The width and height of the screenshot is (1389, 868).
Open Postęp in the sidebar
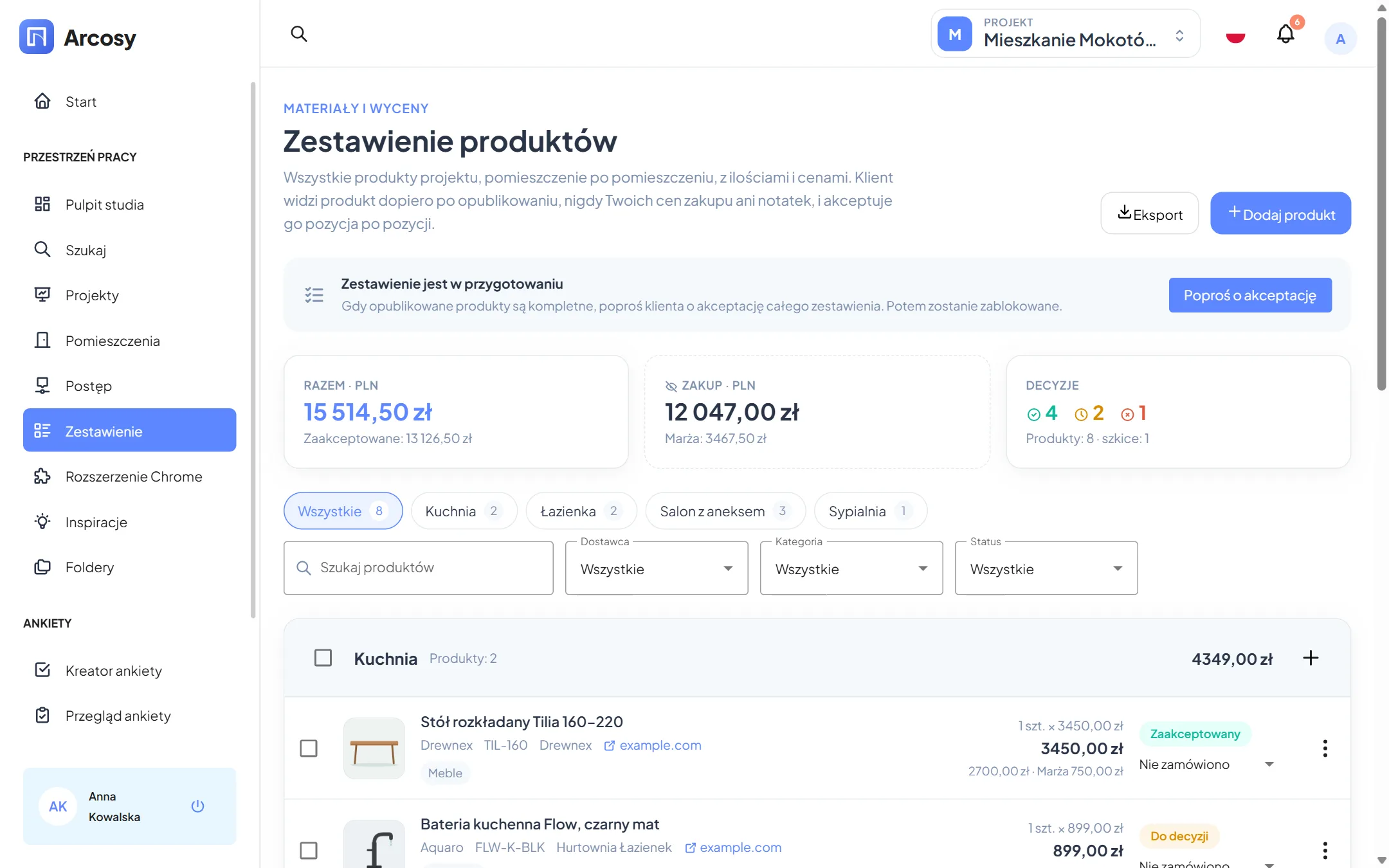point(129,386)
